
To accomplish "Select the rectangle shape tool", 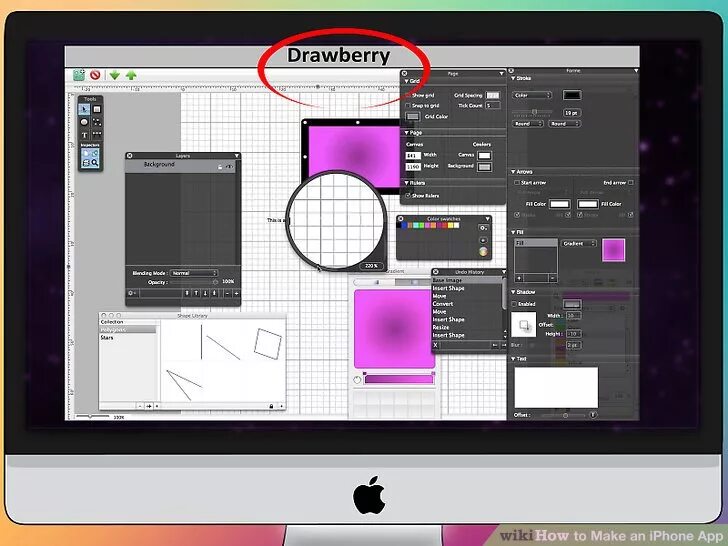I will point(97,109).
